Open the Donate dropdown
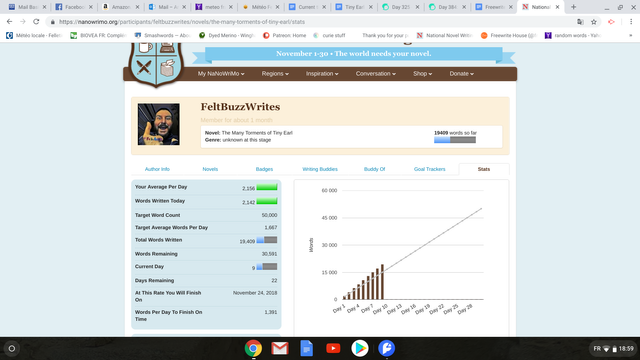This screenshot has height=360, width=640. [462, 74]
